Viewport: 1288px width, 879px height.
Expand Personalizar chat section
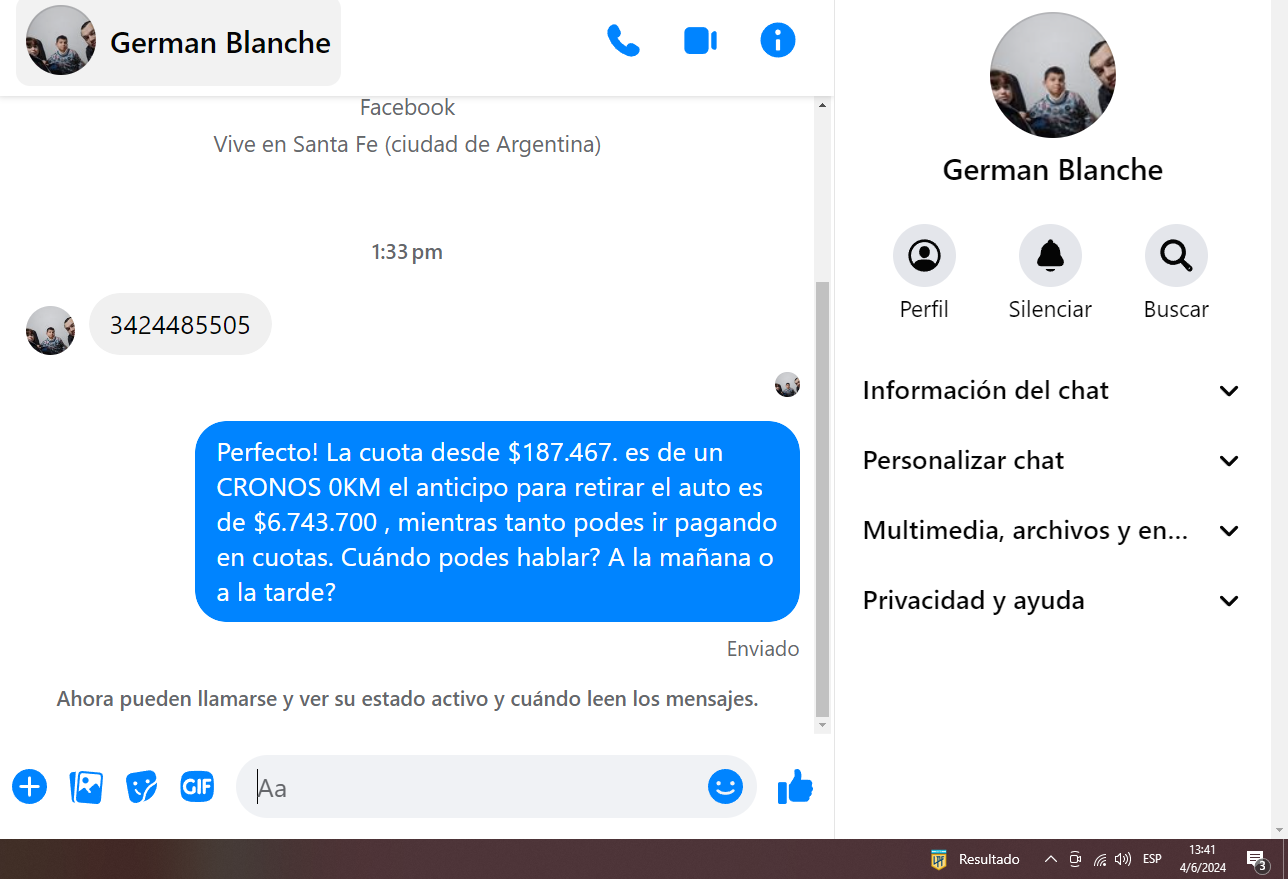pyautogui.click(x=1051, y=460)
